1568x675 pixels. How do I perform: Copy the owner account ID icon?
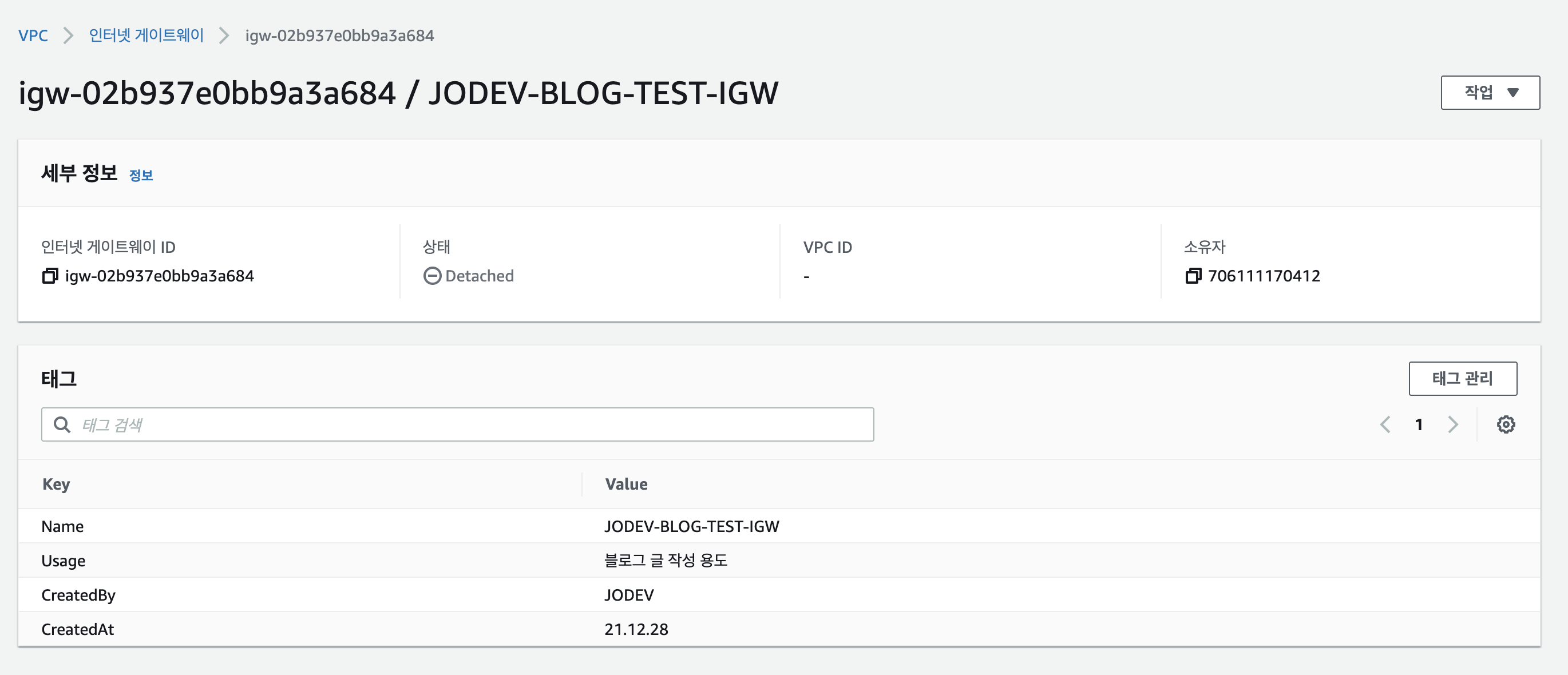(x=1193, y=276)
